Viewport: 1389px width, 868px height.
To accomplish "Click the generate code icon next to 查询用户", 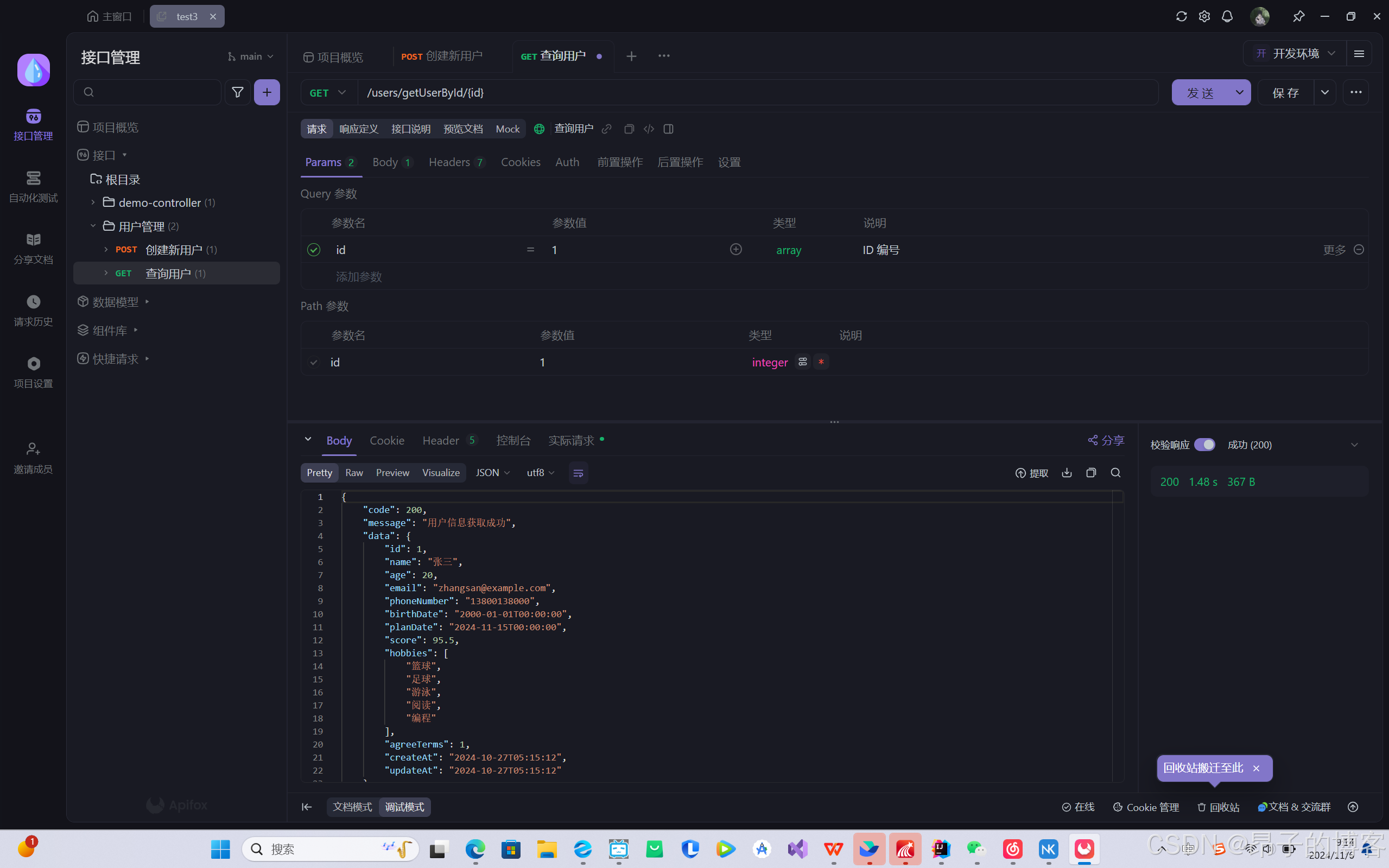I will pos(649,129).
